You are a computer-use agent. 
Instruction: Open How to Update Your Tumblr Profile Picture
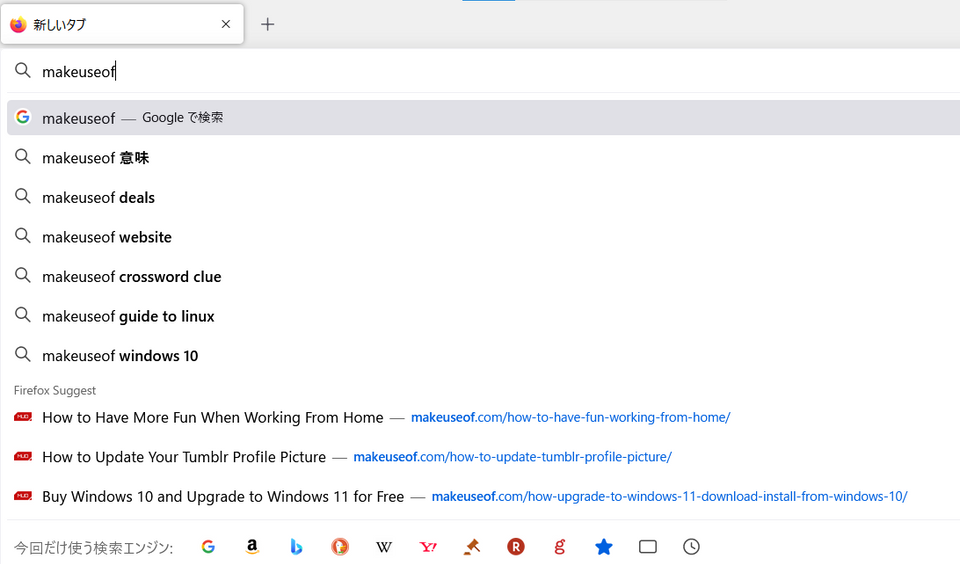tap(184, 457)
